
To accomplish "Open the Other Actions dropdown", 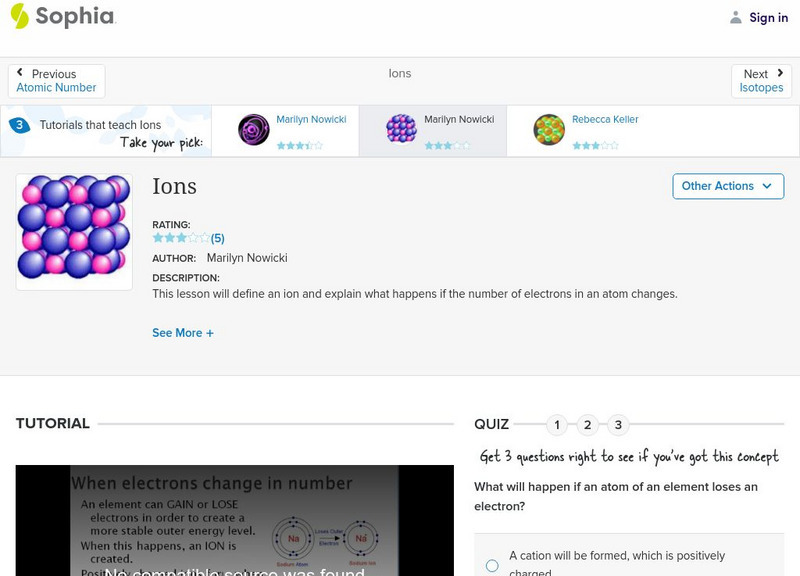I will tap(727, 186).
